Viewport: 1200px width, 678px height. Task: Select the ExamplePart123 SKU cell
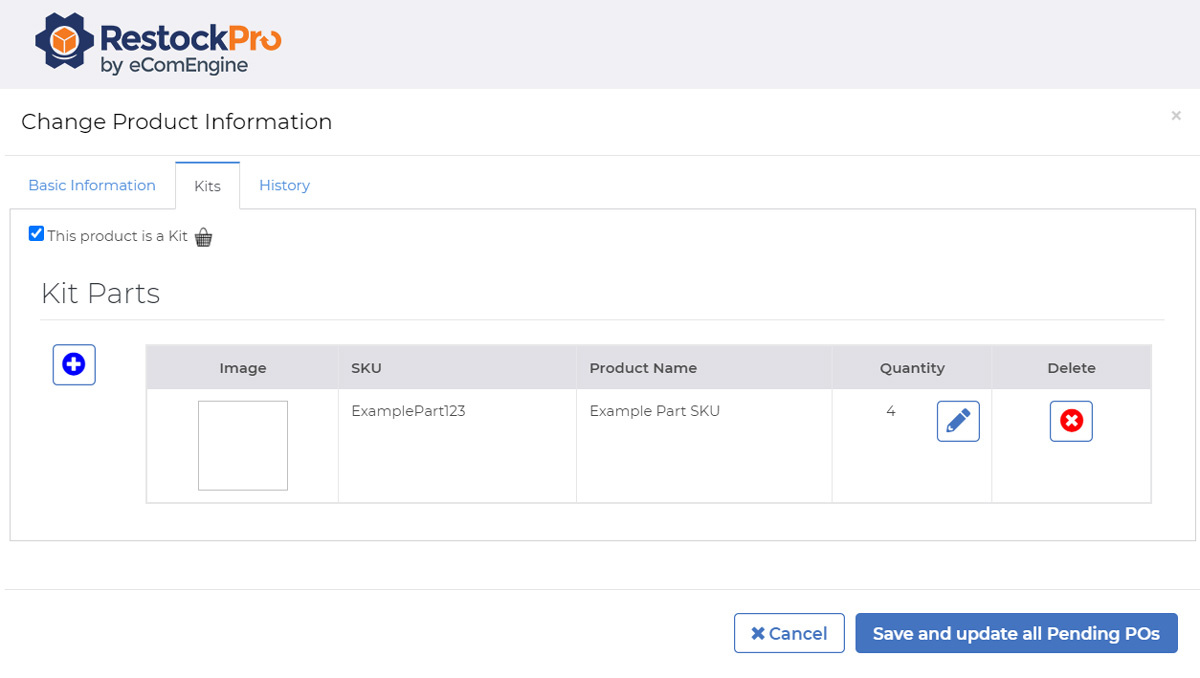coord(408,411)
